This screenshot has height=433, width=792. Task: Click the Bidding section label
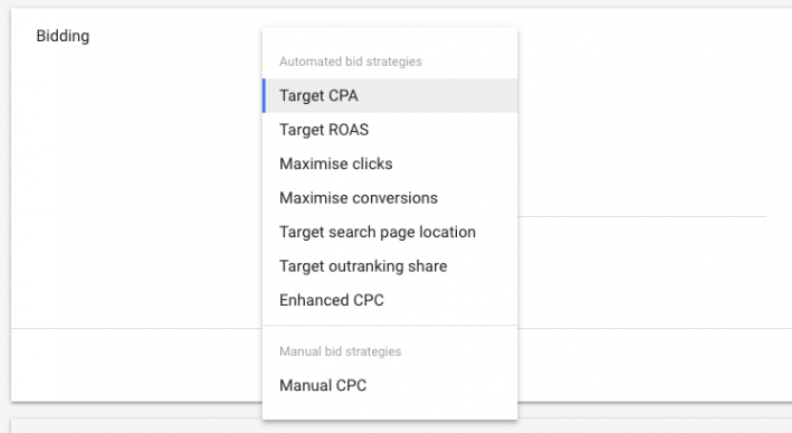pyautogui.click(x=62, y=36)
